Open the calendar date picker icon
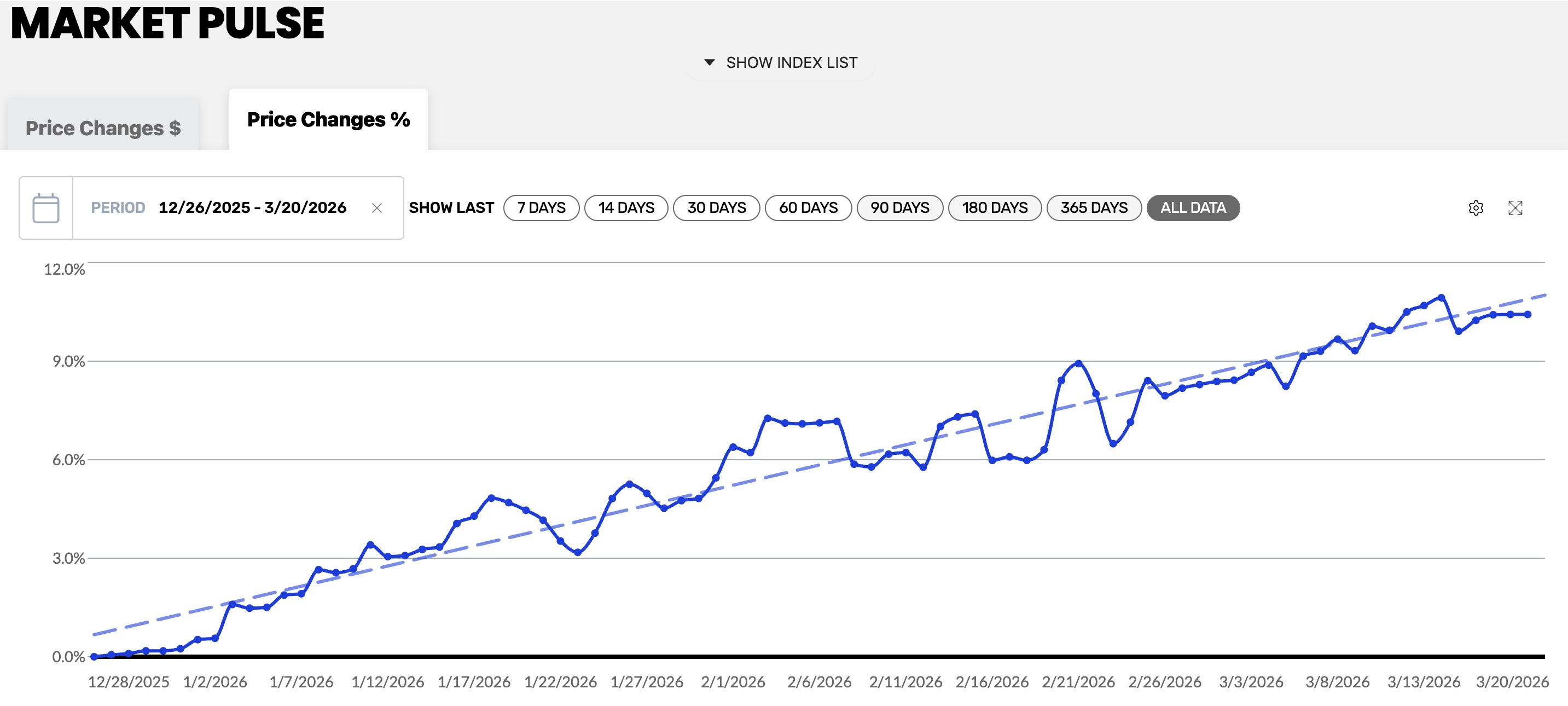Image resolution: width=1568 pixels, height=706 pixels. coord(45,209)
